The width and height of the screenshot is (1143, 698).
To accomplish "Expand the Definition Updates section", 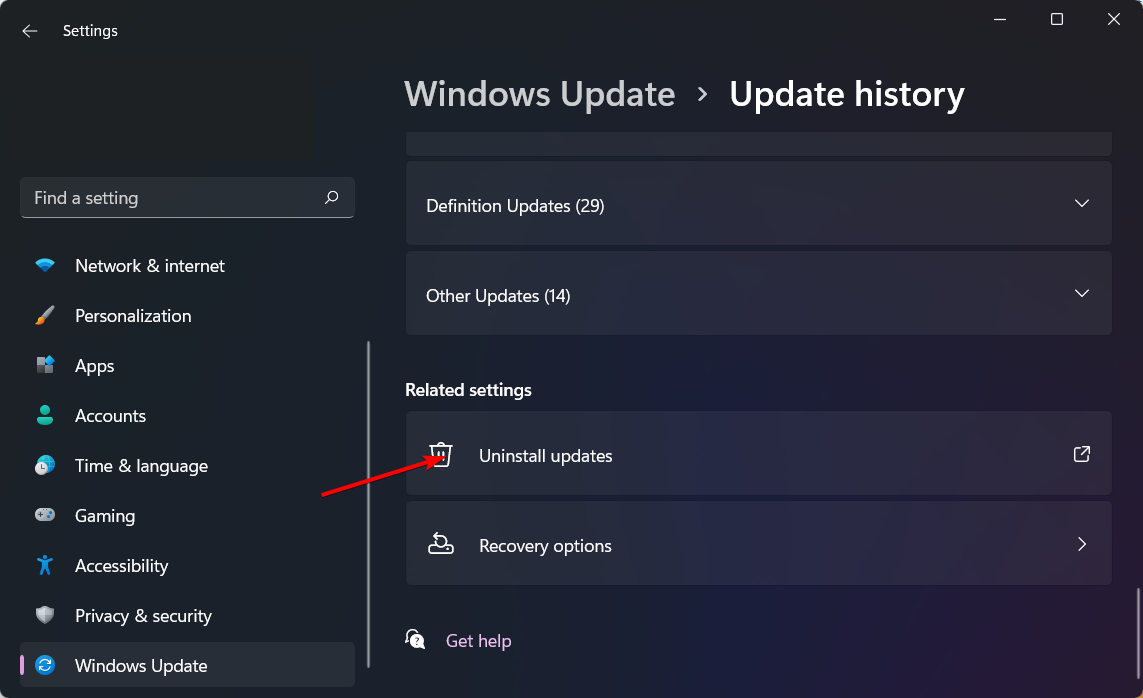I will tap(1081, 203).
